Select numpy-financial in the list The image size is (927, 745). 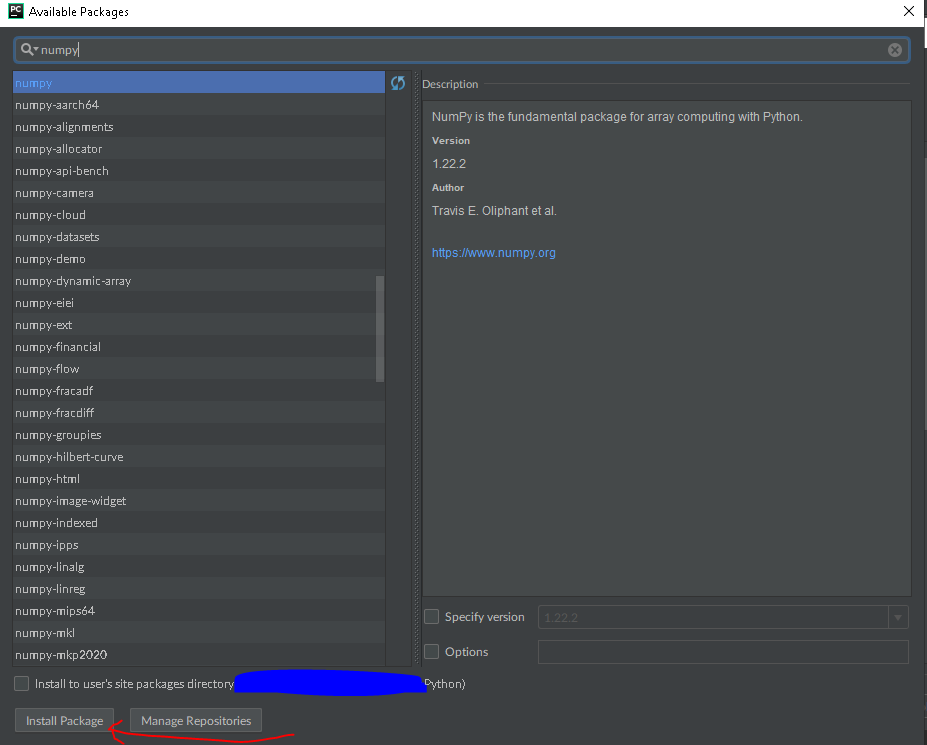pyautogui.click(x=199, y=346)
